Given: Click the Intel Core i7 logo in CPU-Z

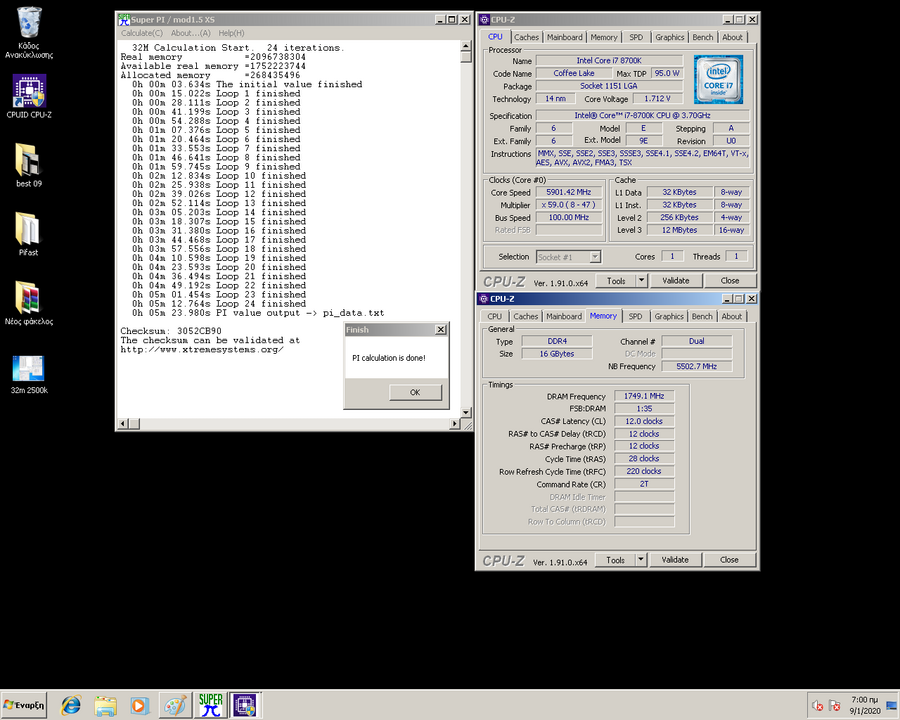Looking at the screenshot, I should pyautogui.click(x=718, y=79).
